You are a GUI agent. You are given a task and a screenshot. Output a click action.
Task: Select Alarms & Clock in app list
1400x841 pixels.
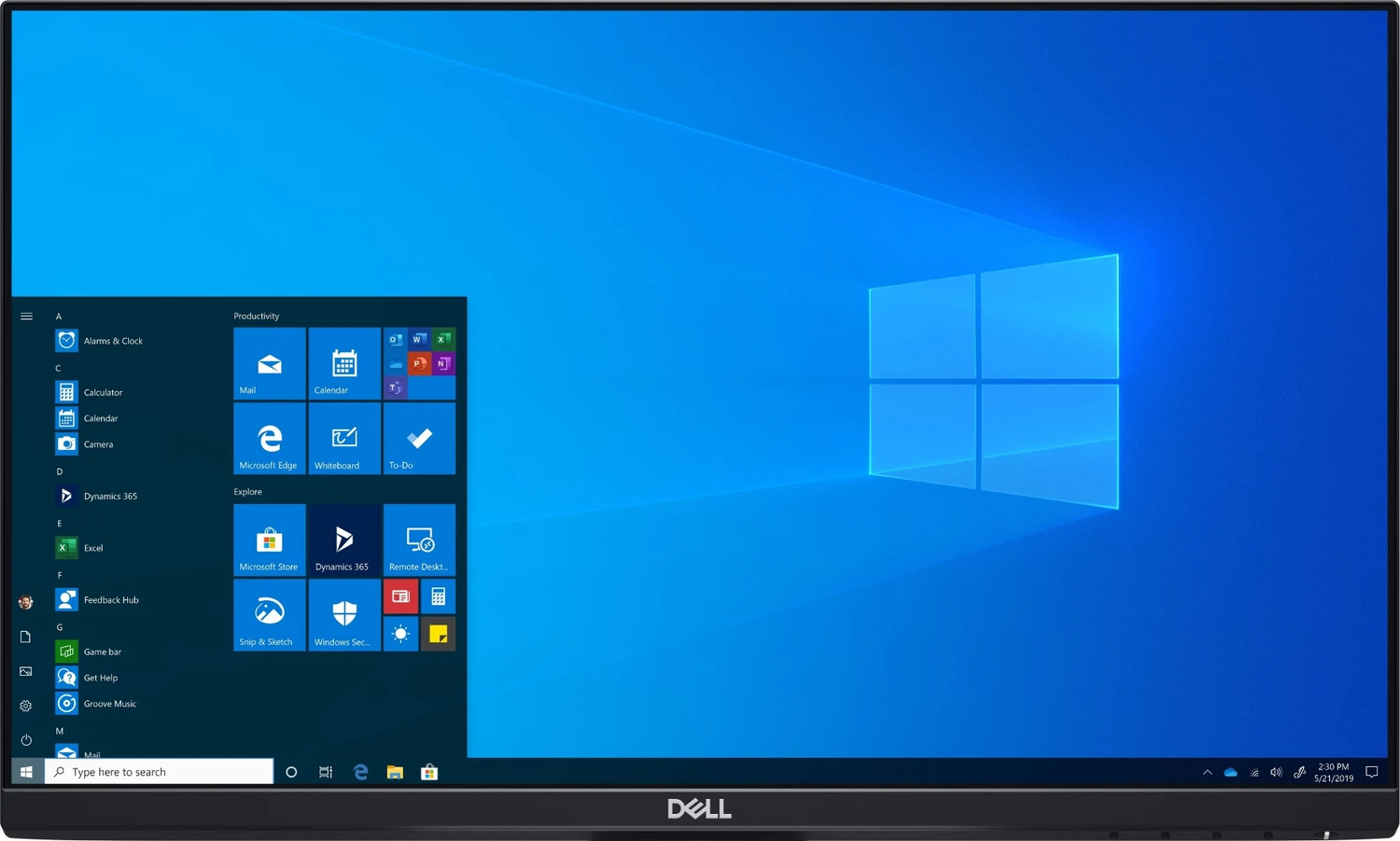pyautogui.click(x=113, y=341)
